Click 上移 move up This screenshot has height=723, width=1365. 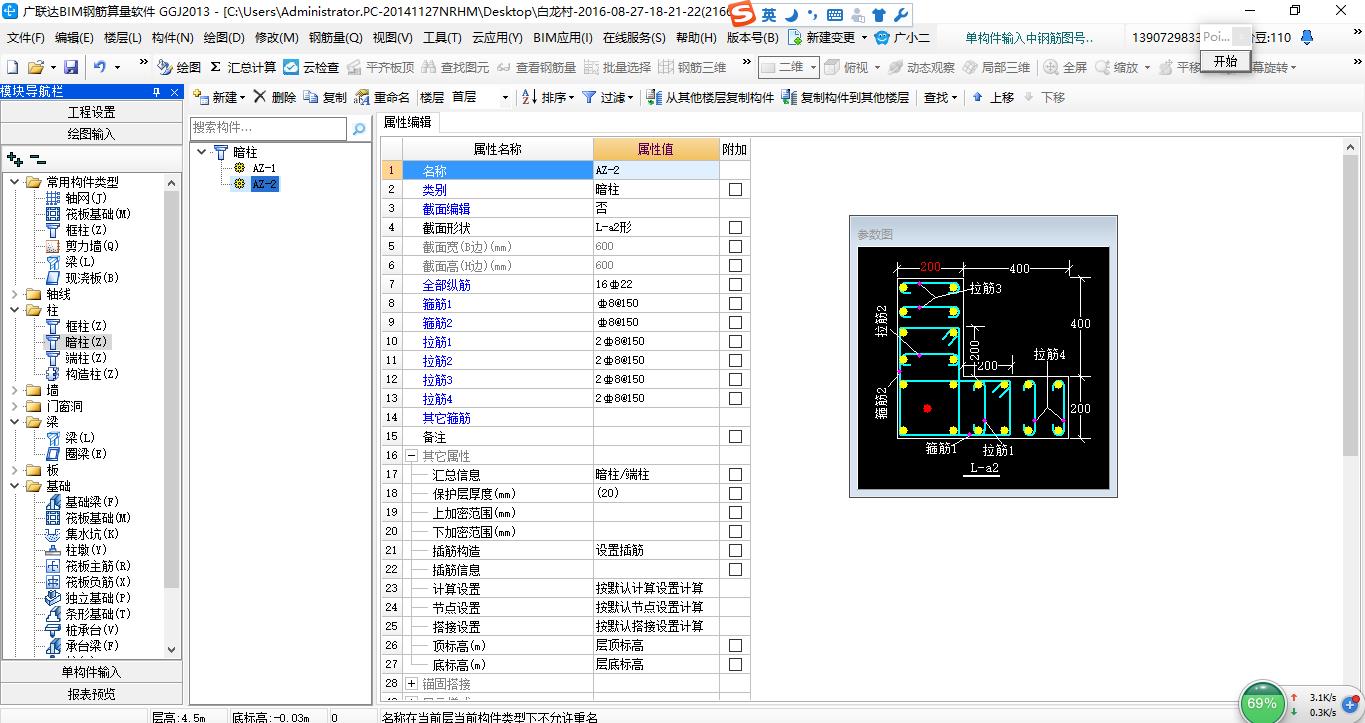point(991,97)
